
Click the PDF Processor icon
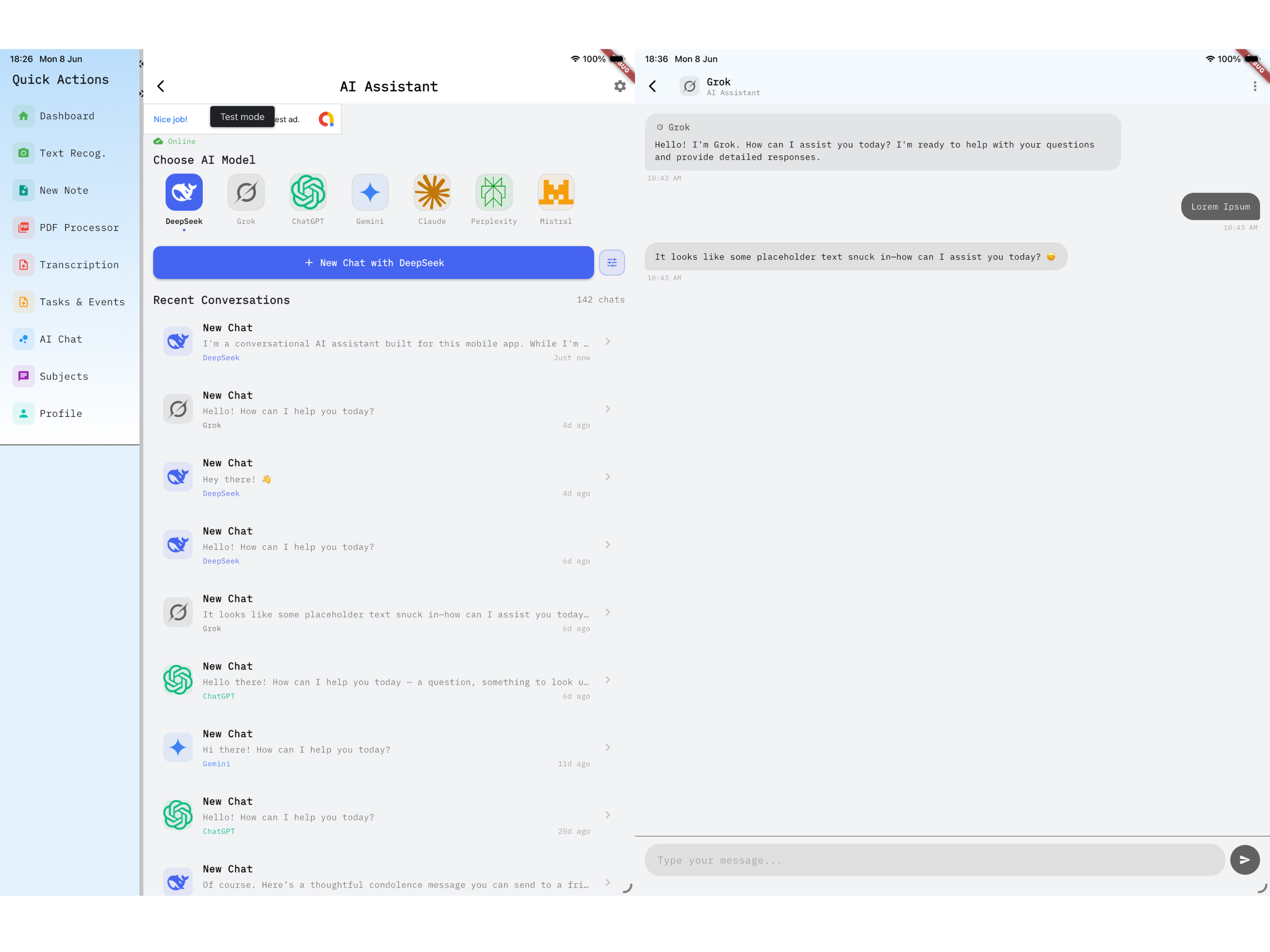[24, 227]
